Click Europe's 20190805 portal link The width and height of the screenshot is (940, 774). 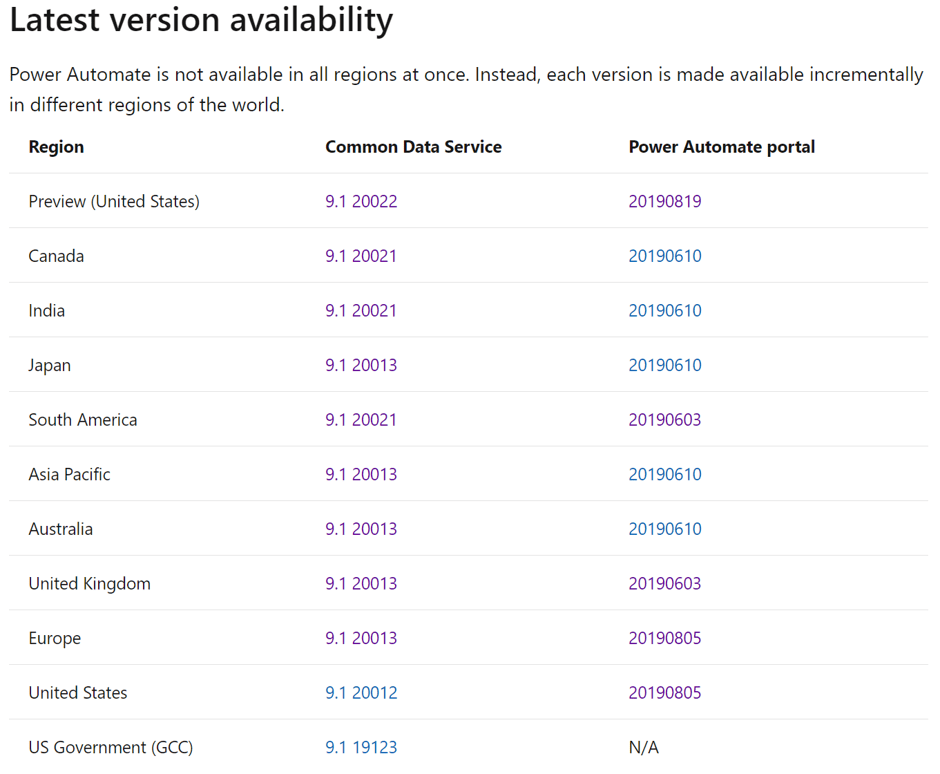(665, 638)
